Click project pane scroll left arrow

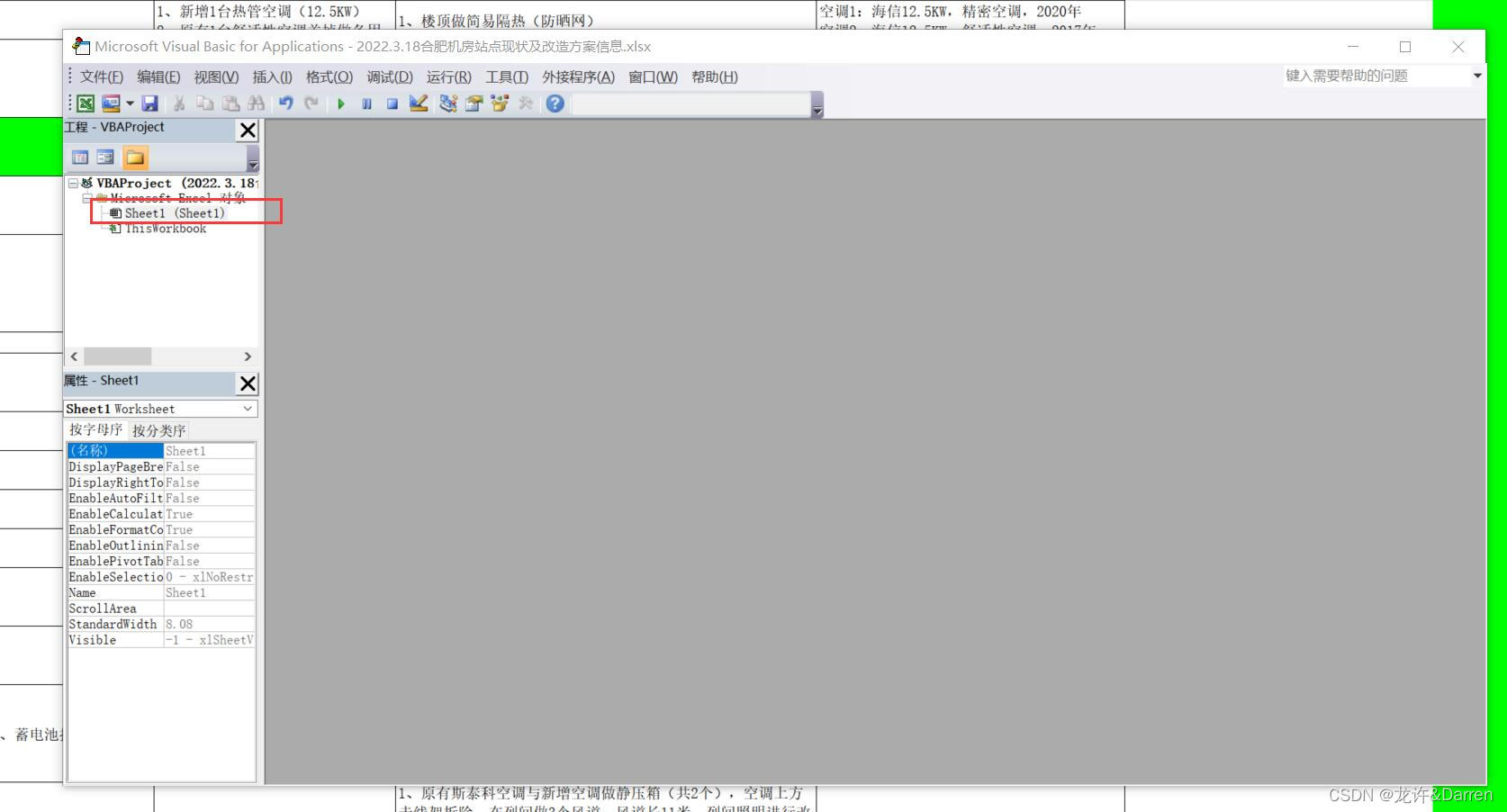click(75, 356)
